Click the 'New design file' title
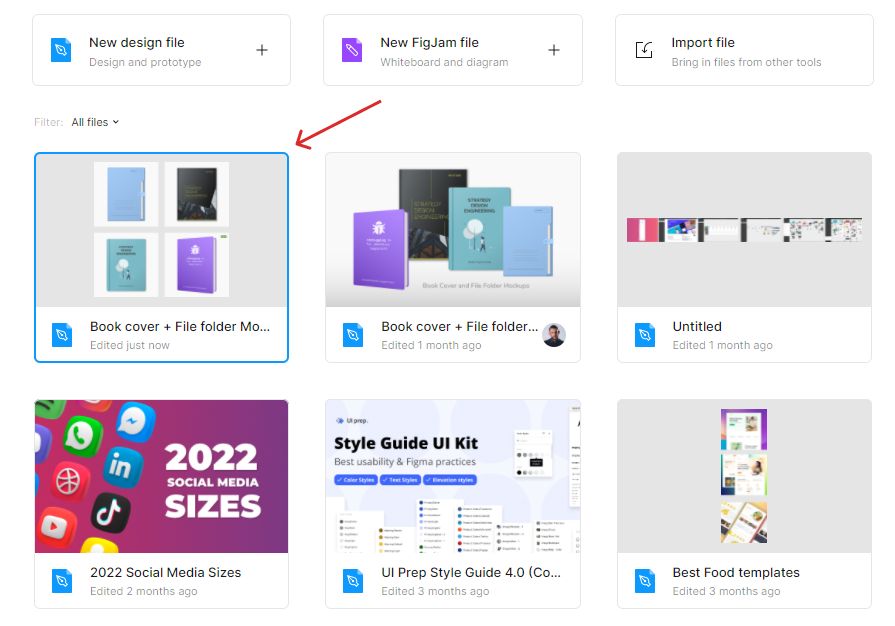The width and height of the screenshot is (895, 626). click(x=137, y=43)
